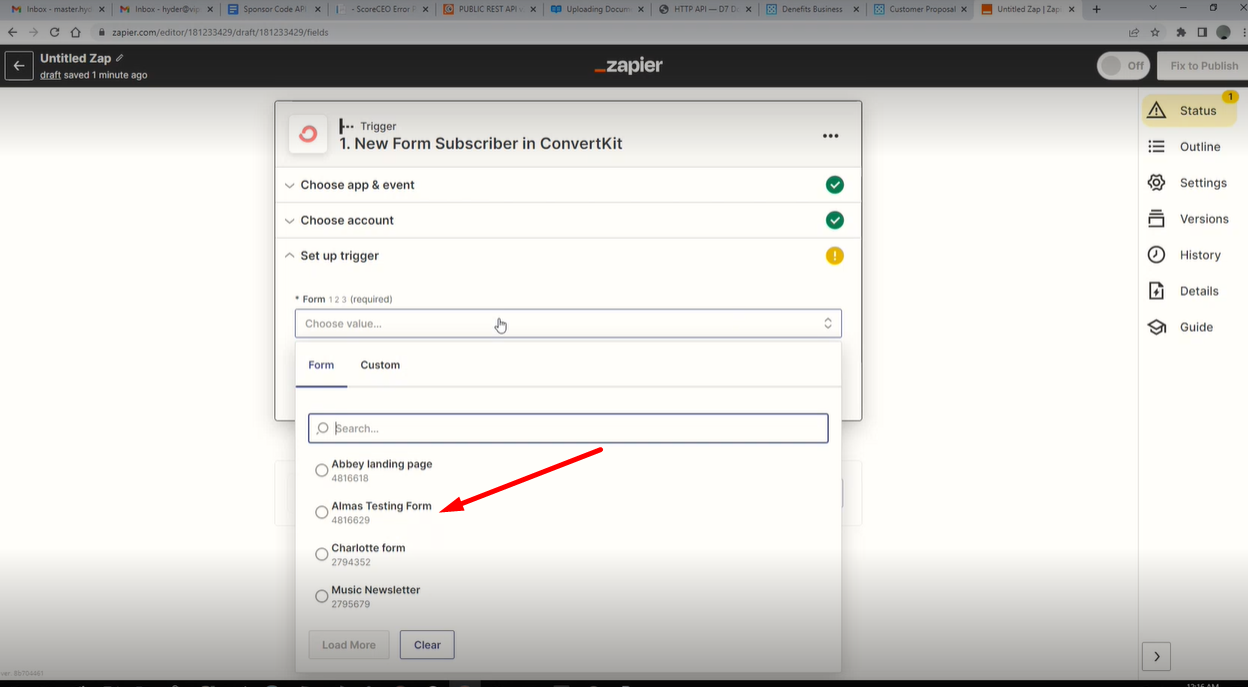The width and height of the screenshot is (1248, 687).
Task: Go back using the Zap editor back arrow
Action: coord(19,66)
